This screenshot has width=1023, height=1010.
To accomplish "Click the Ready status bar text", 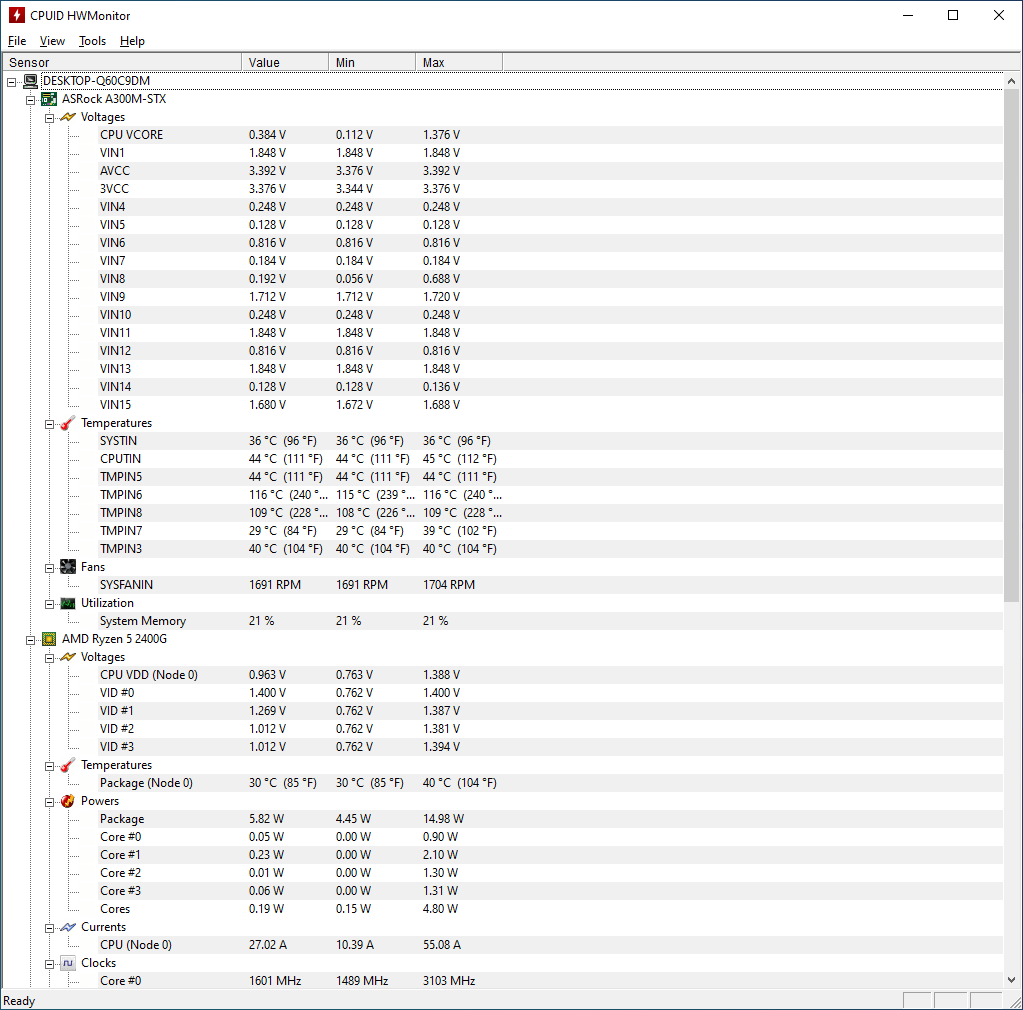I will tap(19, 1001).
